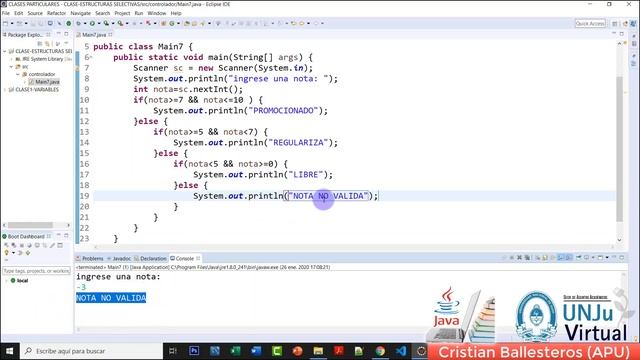Click the New Java Class toolbar icon
The image size is (640, 360).
[172, 23]
